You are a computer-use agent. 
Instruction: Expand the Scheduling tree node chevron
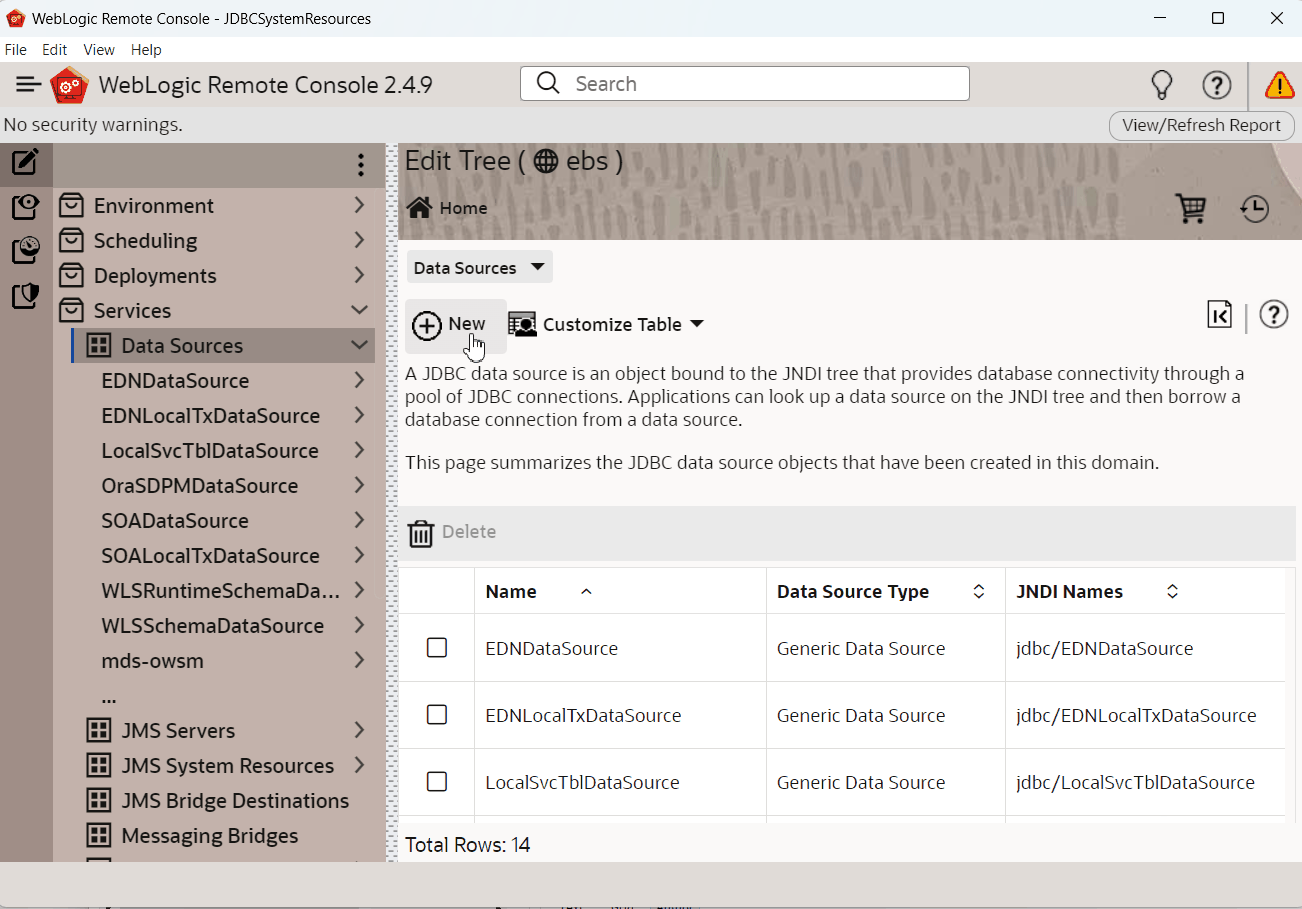pos(359,240)
